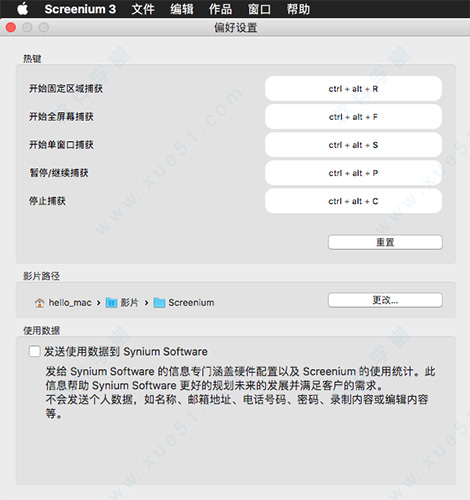
Task: Open the 作品 menu
Action: tap(221, 9)
